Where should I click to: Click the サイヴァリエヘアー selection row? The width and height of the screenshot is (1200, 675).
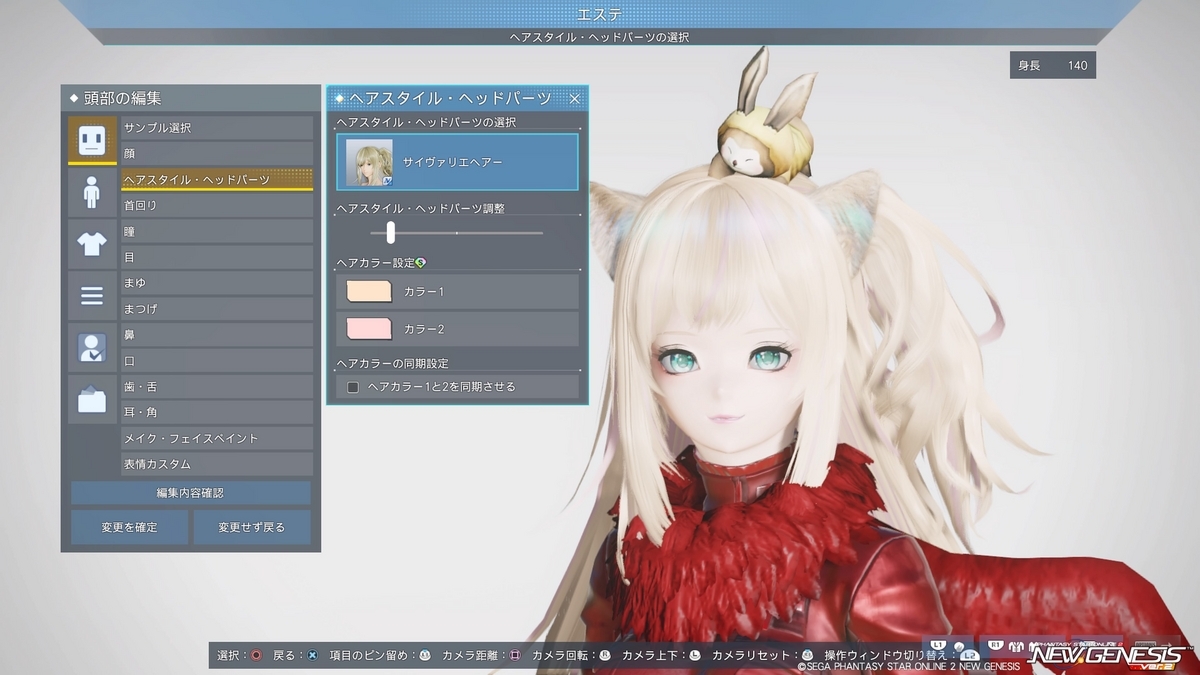(x=457, y=162)
